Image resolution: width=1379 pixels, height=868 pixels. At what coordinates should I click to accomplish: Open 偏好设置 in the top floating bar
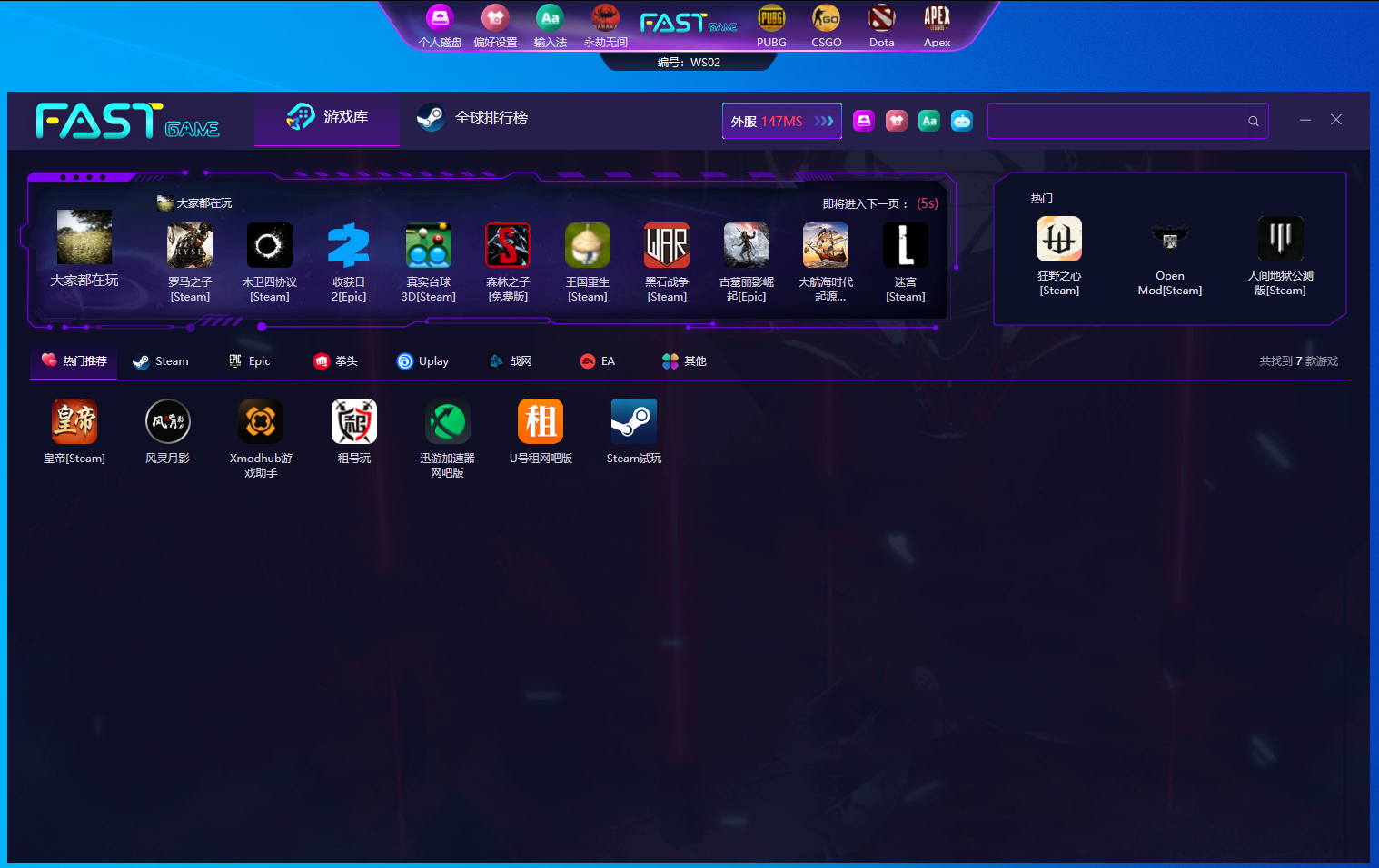[495, 26]
